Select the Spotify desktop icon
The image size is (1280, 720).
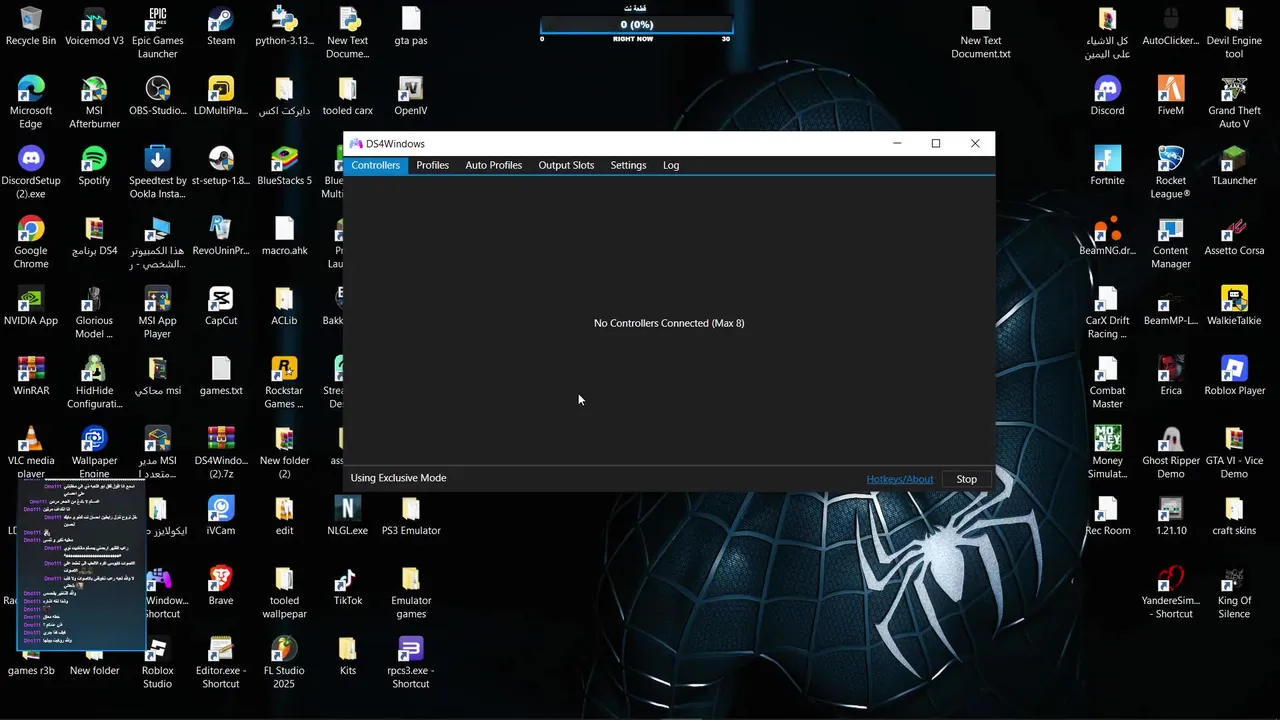94,167
